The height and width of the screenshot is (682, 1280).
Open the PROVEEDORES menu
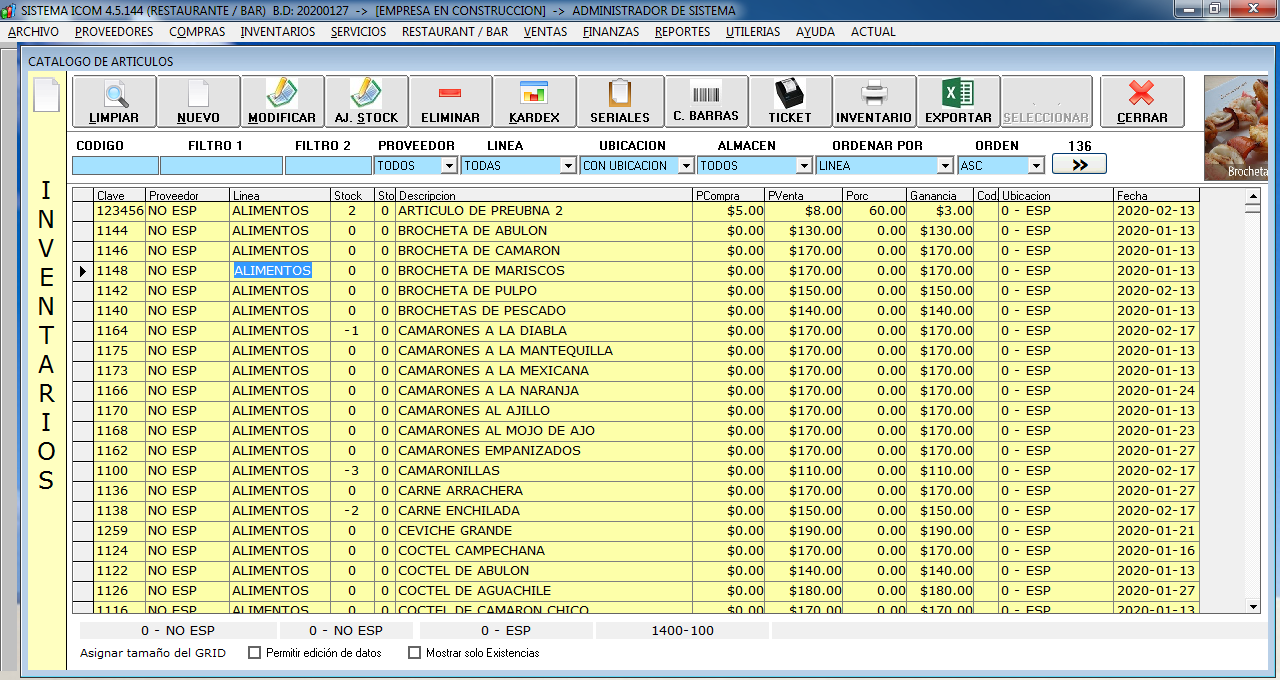pyautogui.click(x=114, y=32)
